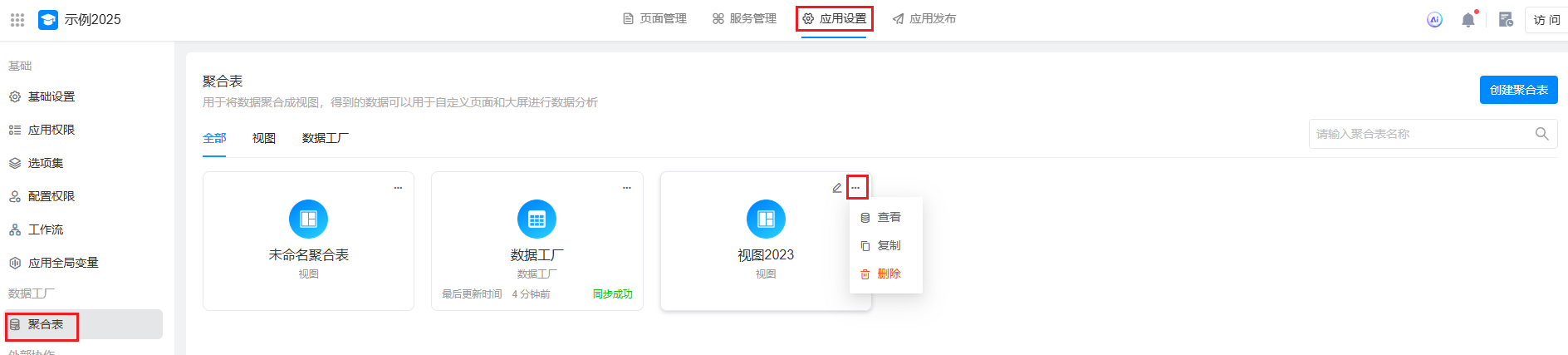Click the 创建聚合表 button
This screenshot has height=355, width=1568.
(1518, 90)
